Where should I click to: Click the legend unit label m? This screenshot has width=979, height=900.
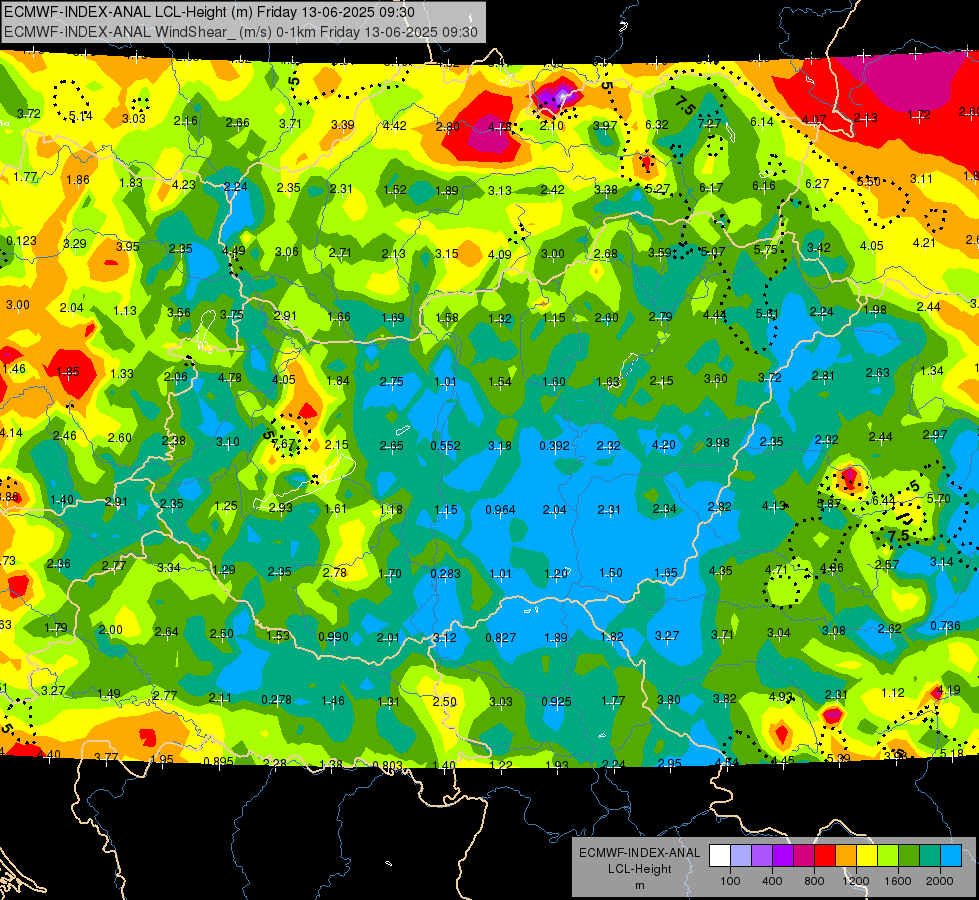(639, 885)
